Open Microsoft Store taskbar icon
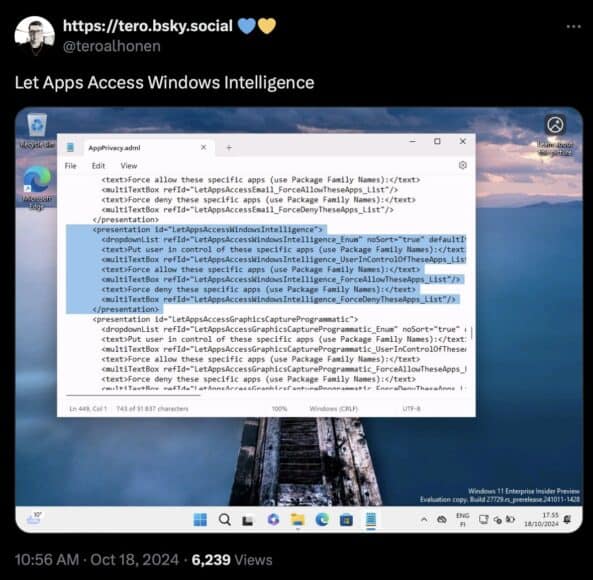 [346, 520]
